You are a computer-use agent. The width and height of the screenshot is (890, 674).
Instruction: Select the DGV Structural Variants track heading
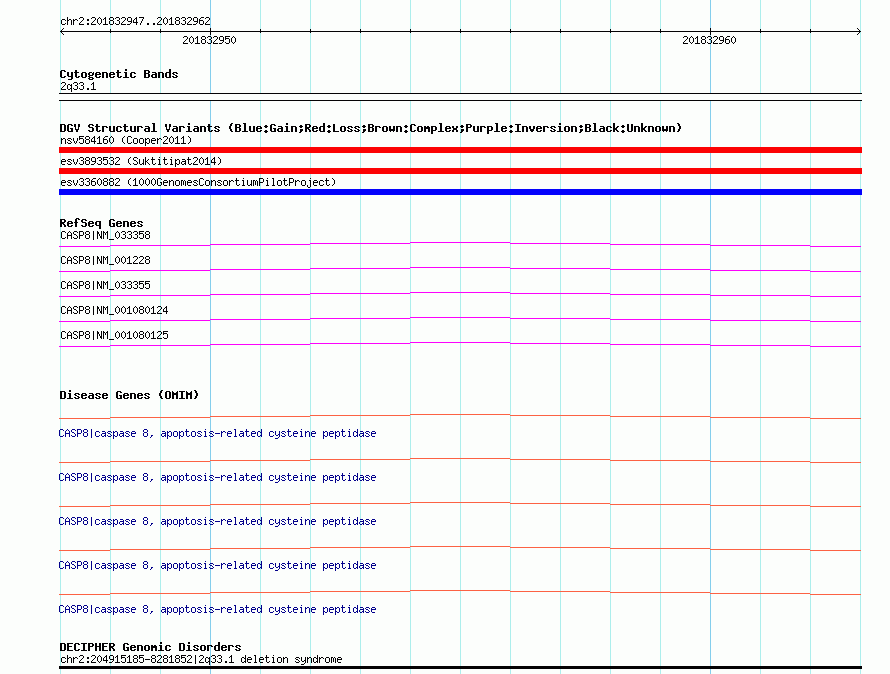coord(370,128)
